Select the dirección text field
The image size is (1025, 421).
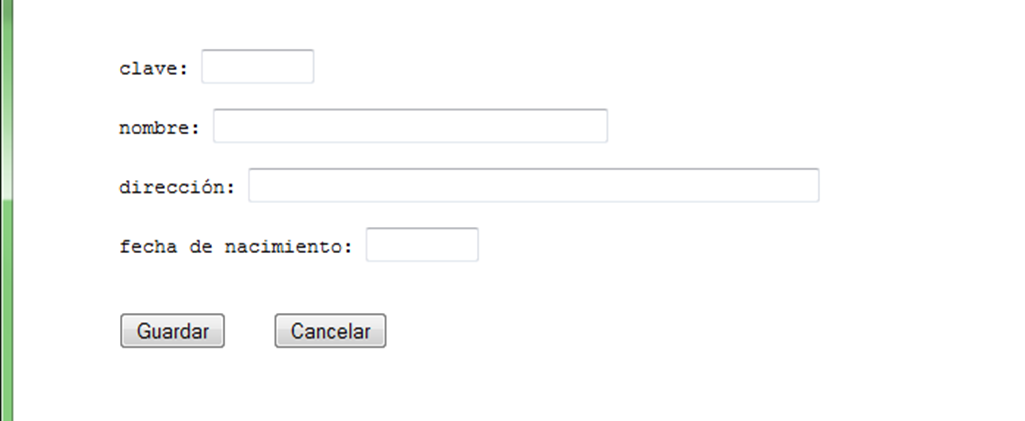[x=533, y=185]
